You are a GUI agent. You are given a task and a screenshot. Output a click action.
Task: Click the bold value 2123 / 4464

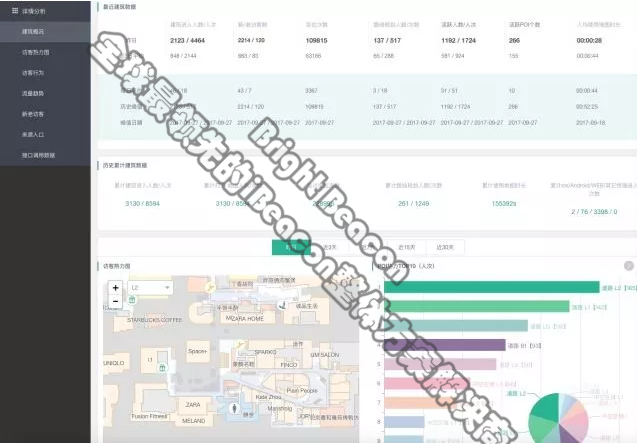click(x=187, y=40)
